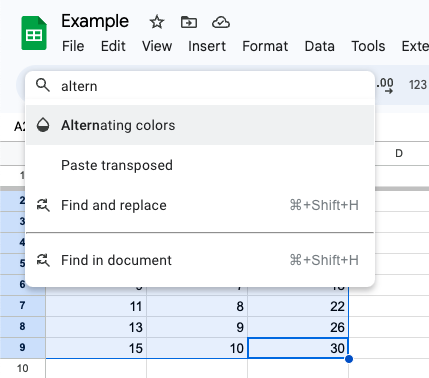Select column D header
429x378 pixels.
(x=399, y=153)
